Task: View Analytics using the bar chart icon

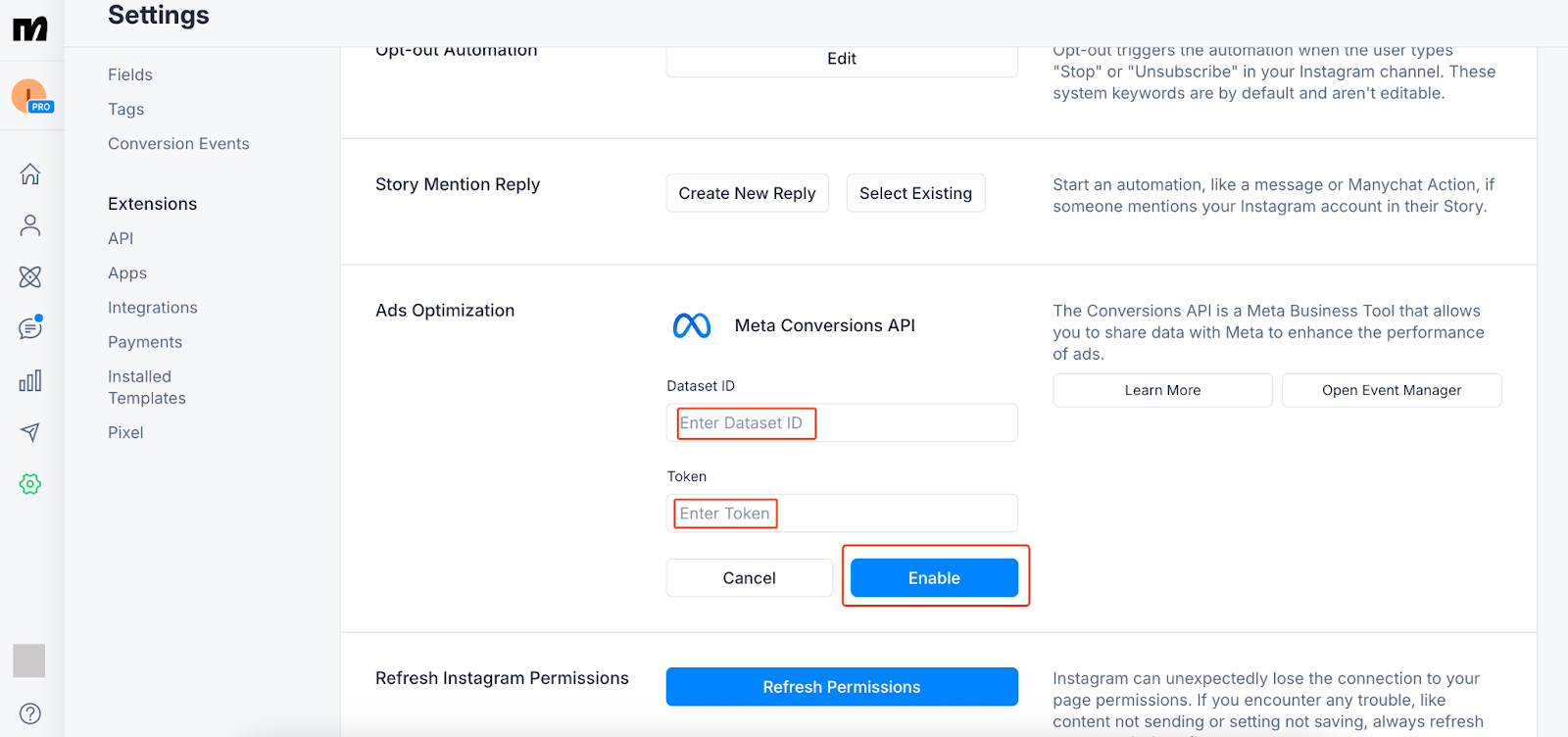Action: (29, 380)
